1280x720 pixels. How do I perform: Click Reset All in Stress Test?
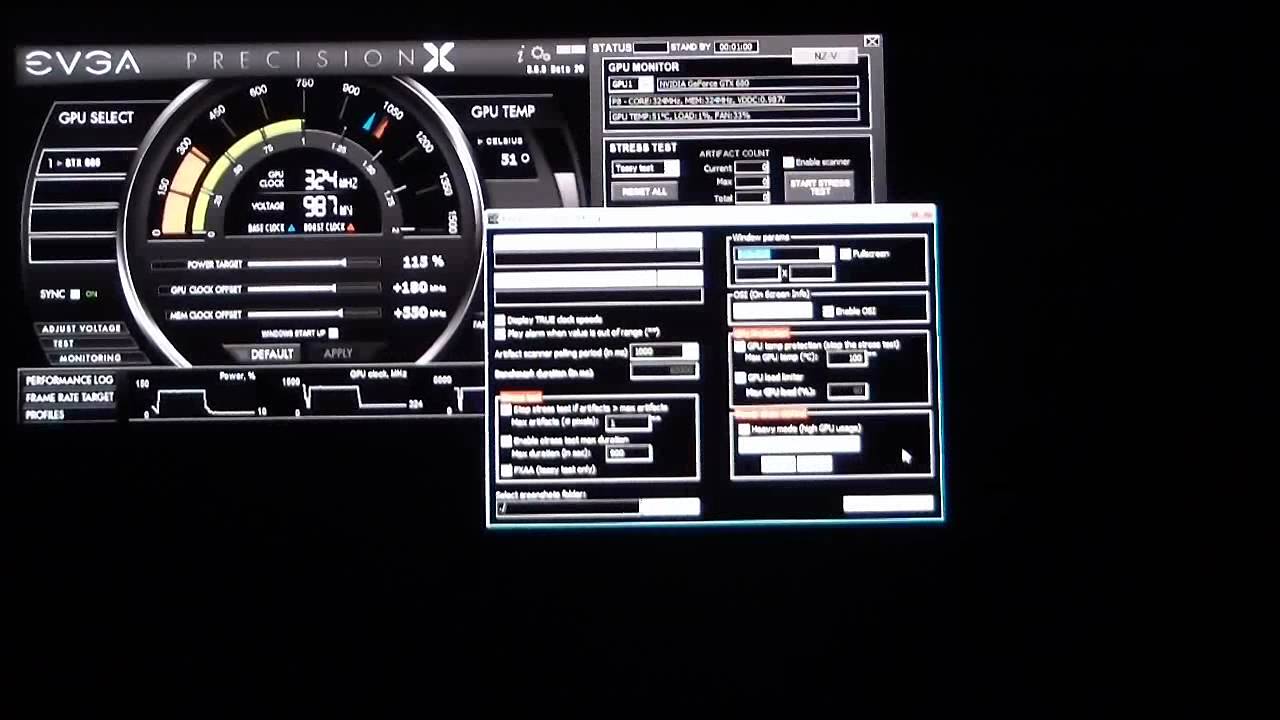point(645,191)
